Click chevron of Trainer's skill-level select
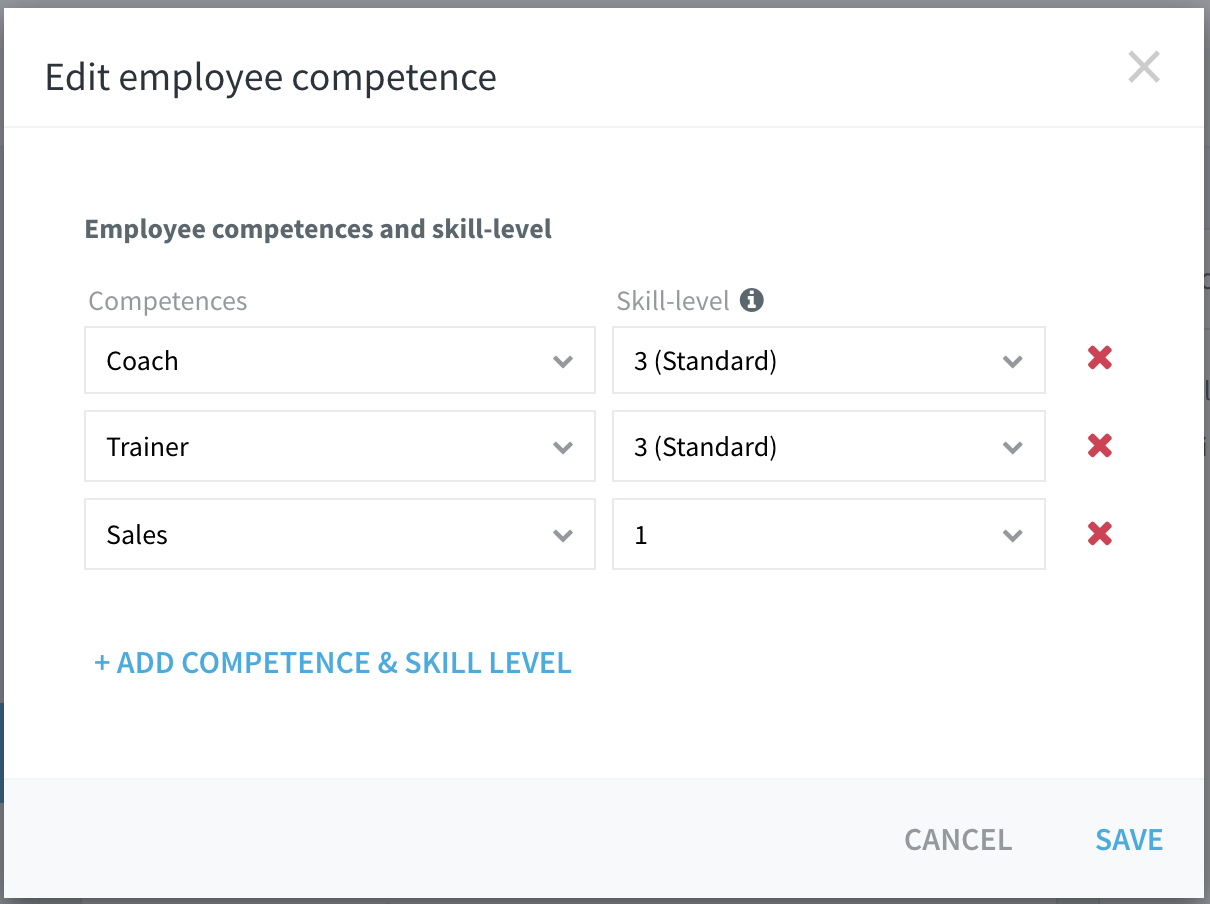1210x904 pixels. click(1013, 448)
